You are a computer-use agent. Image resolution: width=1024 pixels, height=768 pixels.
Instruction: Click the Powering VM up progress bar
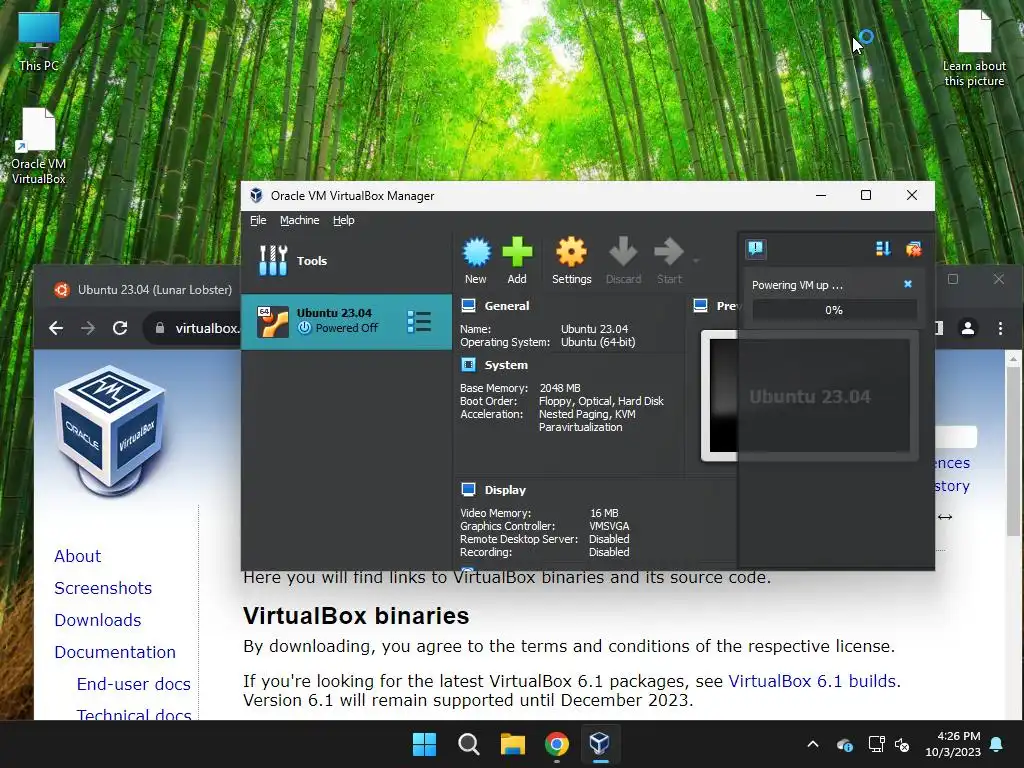pyautogui.click(x=834, y=310)
